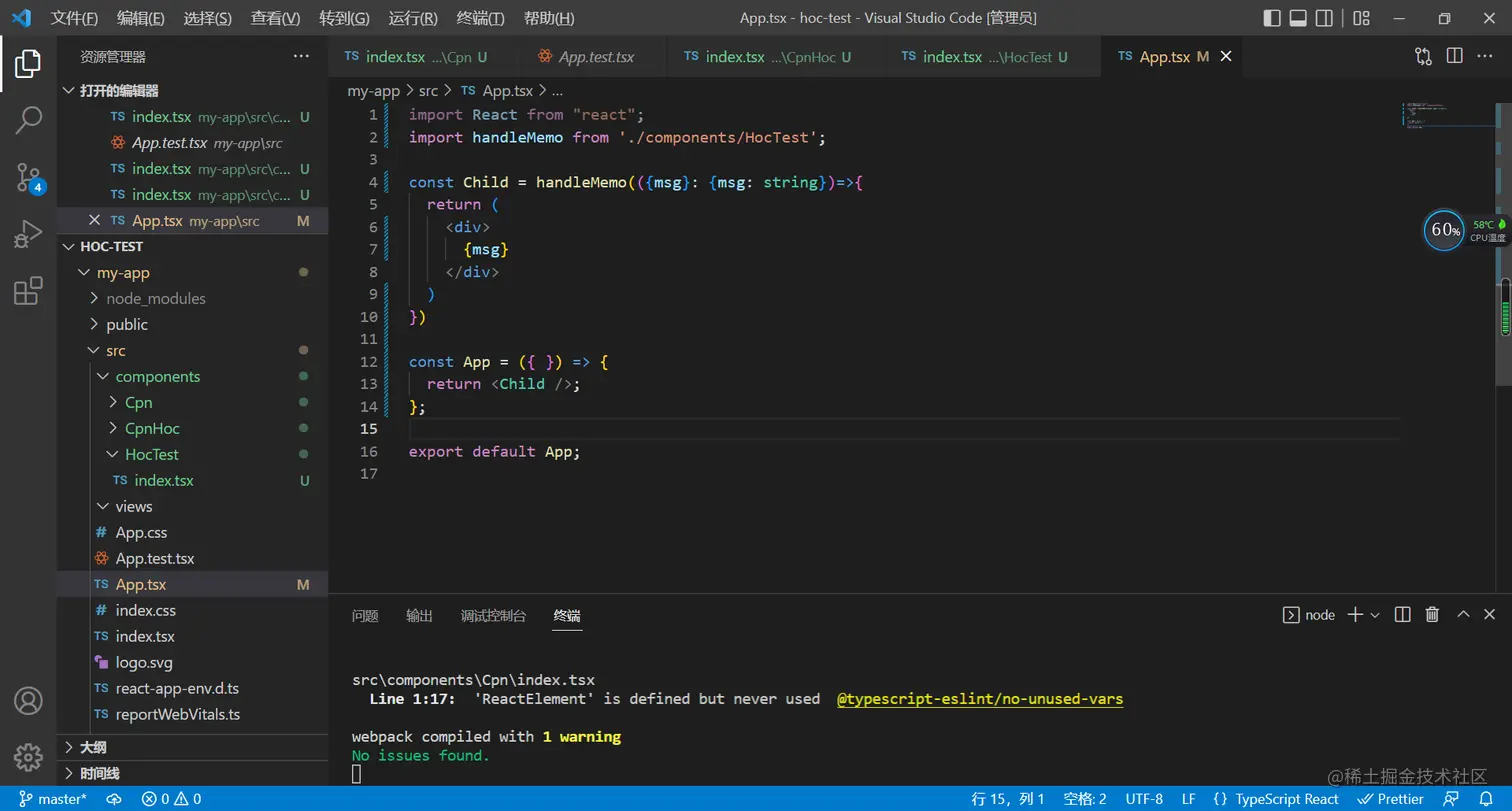This screenshot has width=1512, height=811.
Task: Open the Manage settings gear
Action: pyautogui.click(x=28, y=756)
